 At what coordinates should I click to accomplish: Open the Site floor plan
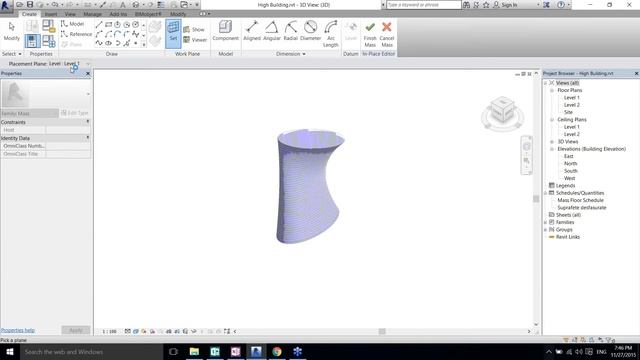coord(568,112)
